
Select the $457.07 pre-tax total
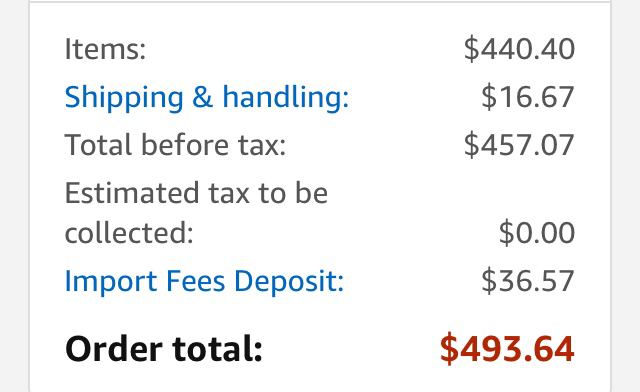coord(519,145)
